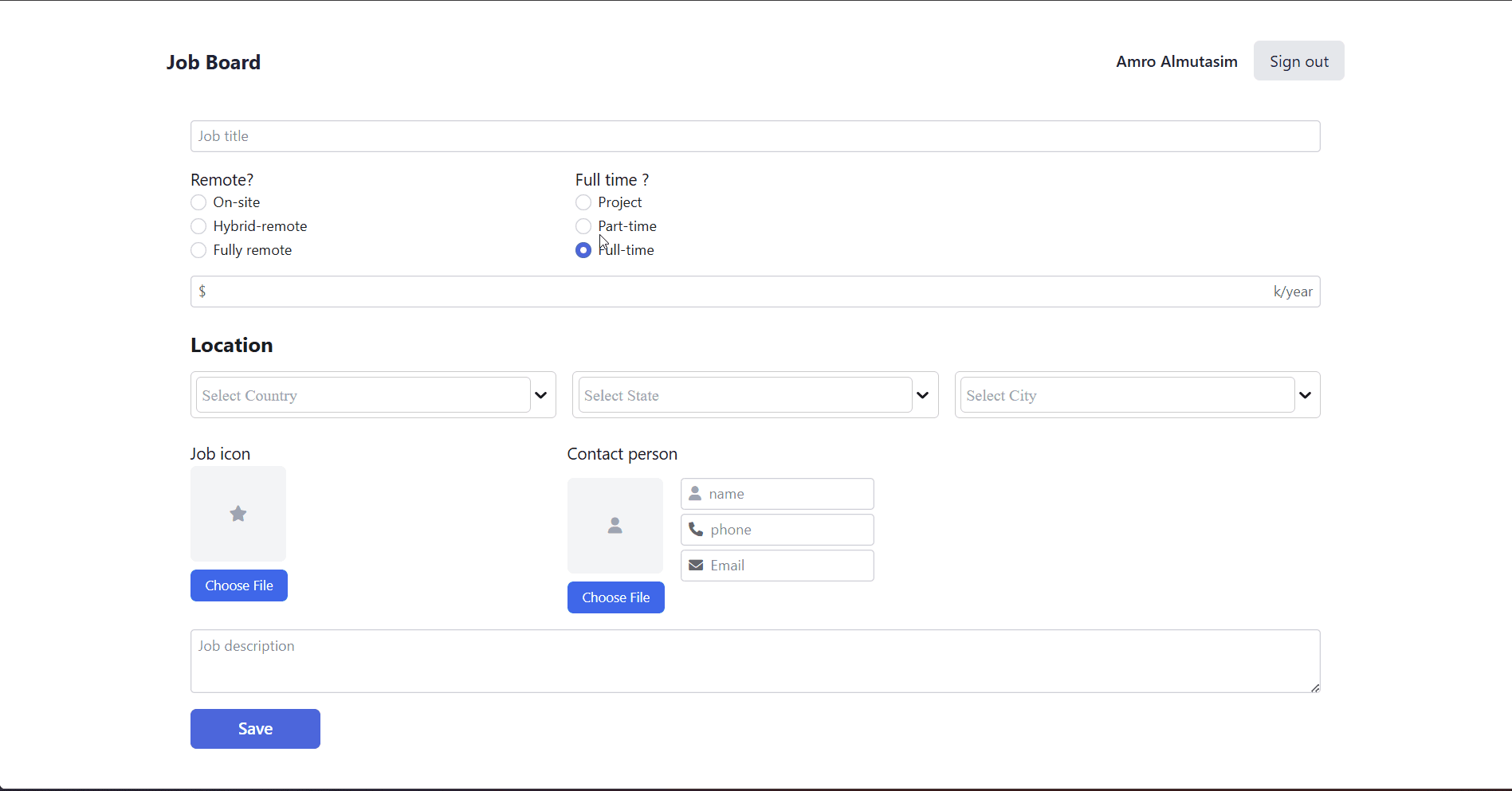Image resolution: width=1512 pixels, height=791 pixels.
Task: Click the contact person avatar placeholder
Action: (615, 526)
